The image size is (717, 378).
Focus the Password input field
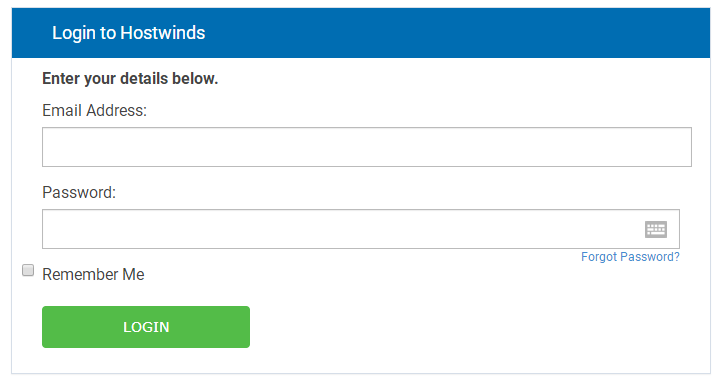click(361, 229)
